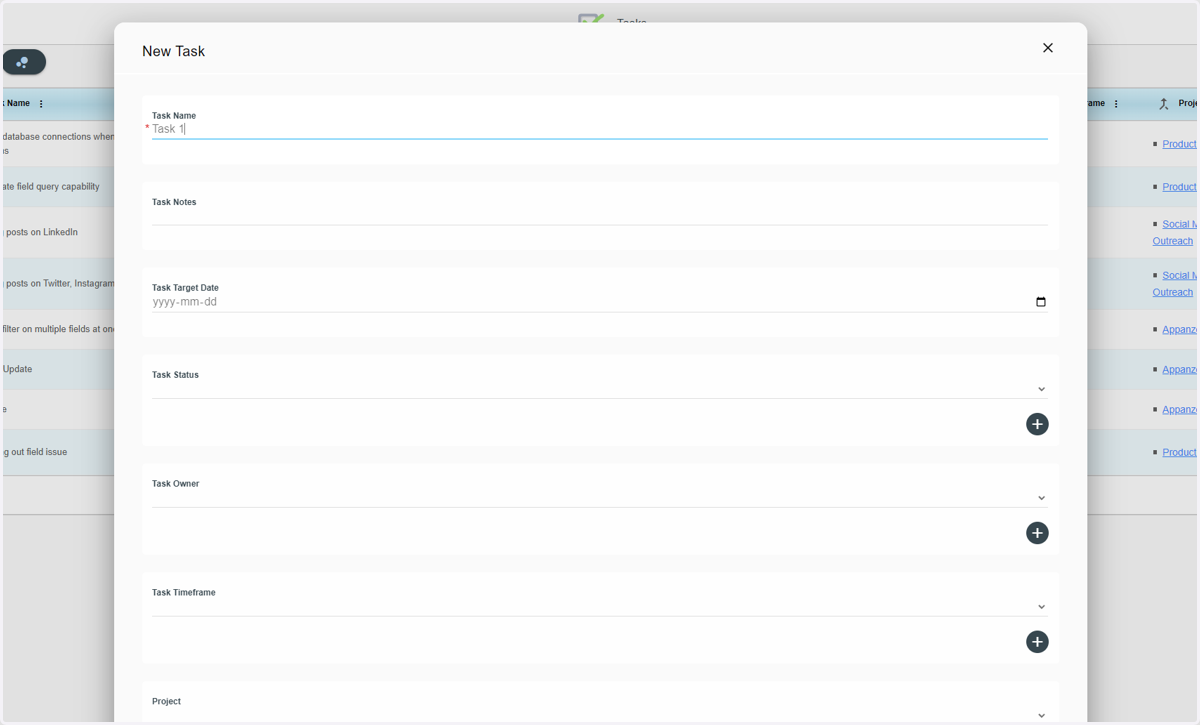
Task: Open Name column options menu
Action: tap(41, 104)
